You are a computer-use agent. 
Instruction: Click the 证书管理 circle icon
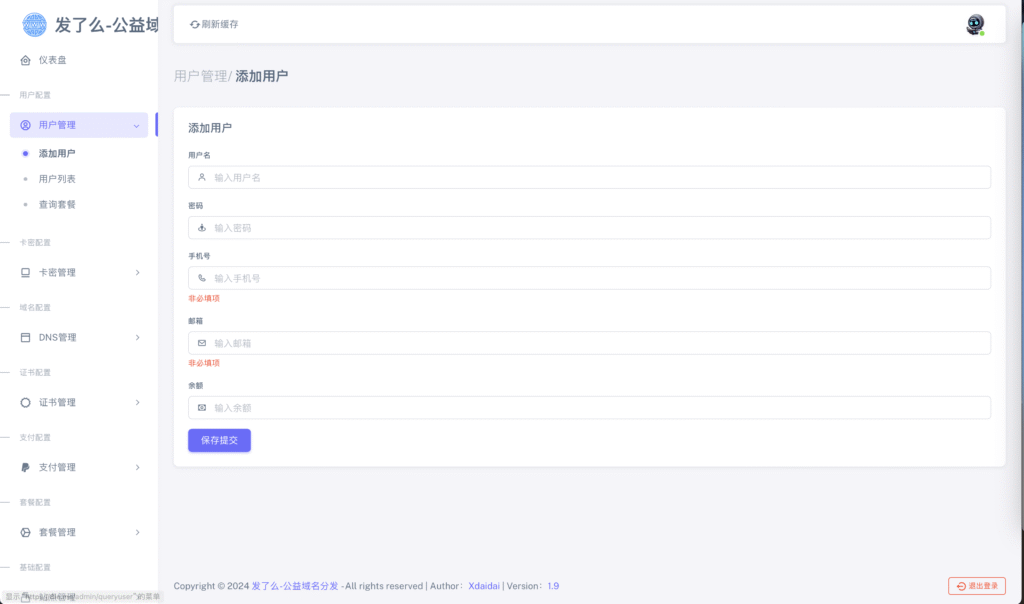pos(25,402)
